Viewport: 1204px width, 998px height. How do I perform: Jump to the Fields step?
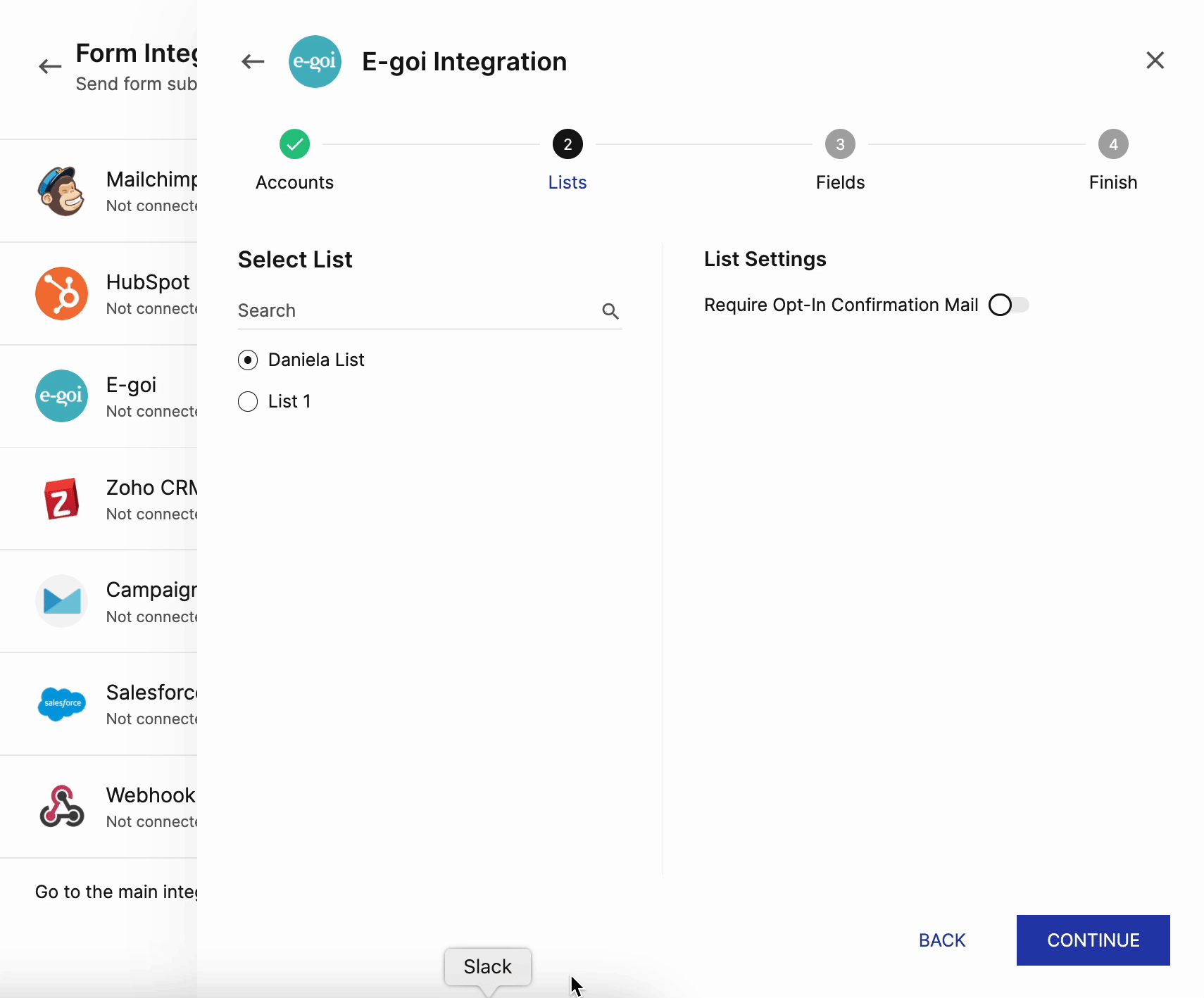(840, 145)
